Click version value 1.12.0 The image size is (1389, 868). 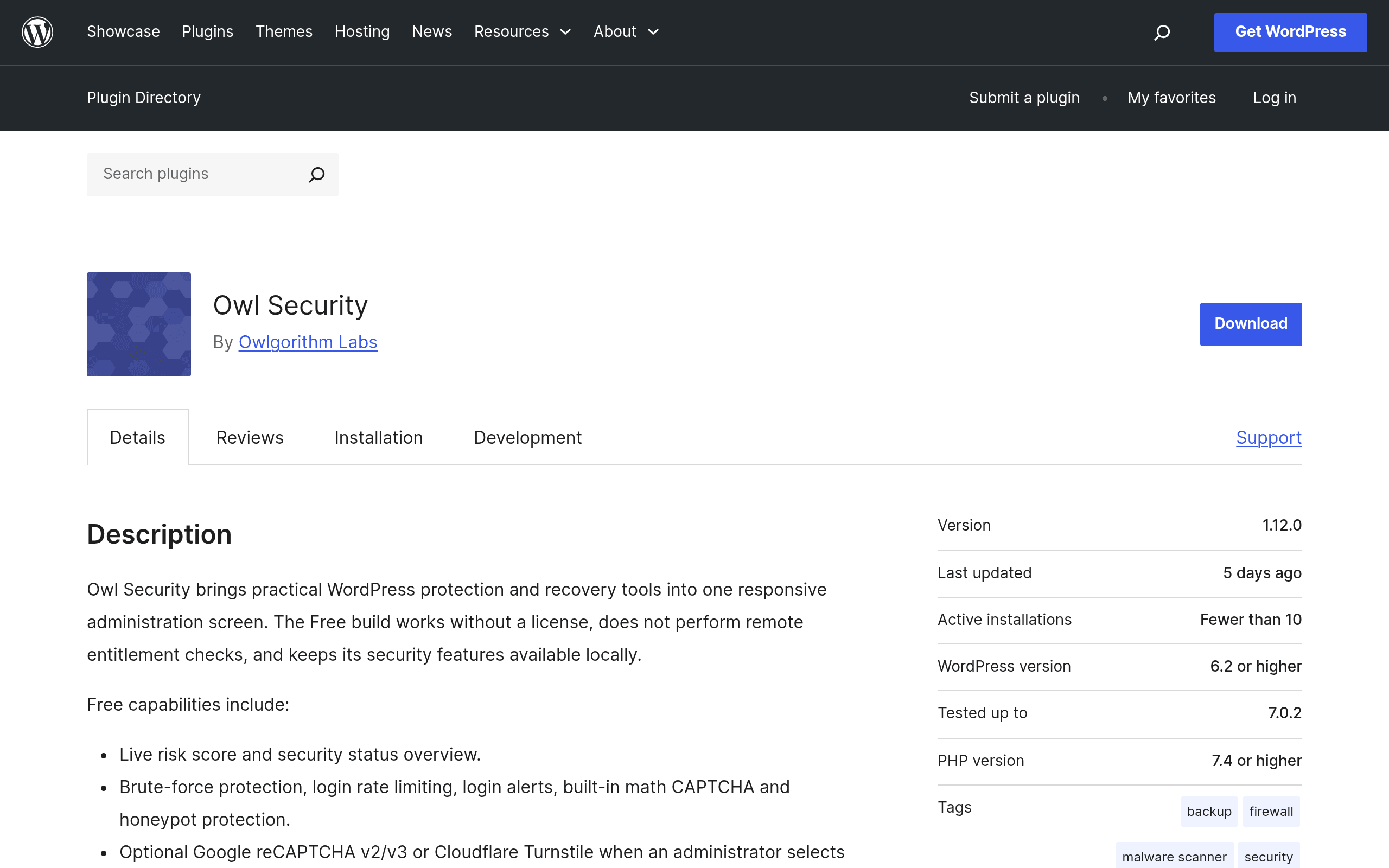1282,525
